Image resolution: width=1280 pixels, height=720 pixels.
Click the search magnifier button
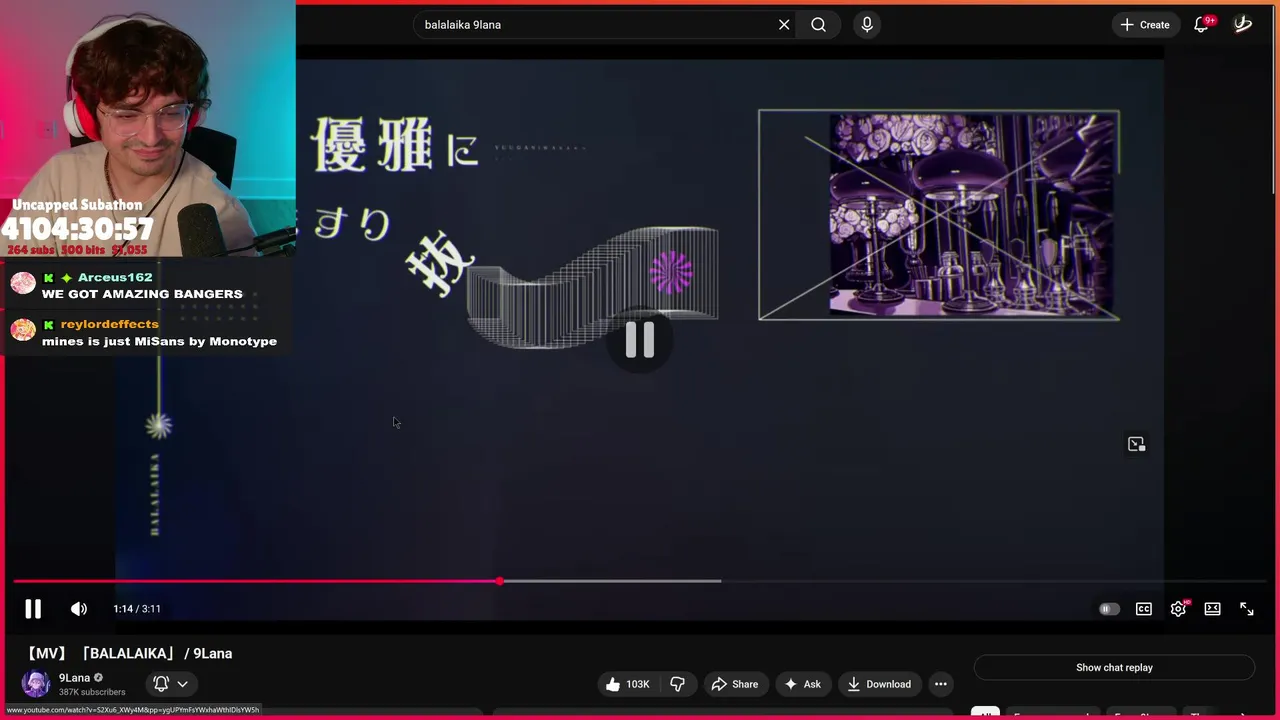(x=819, y=25)
